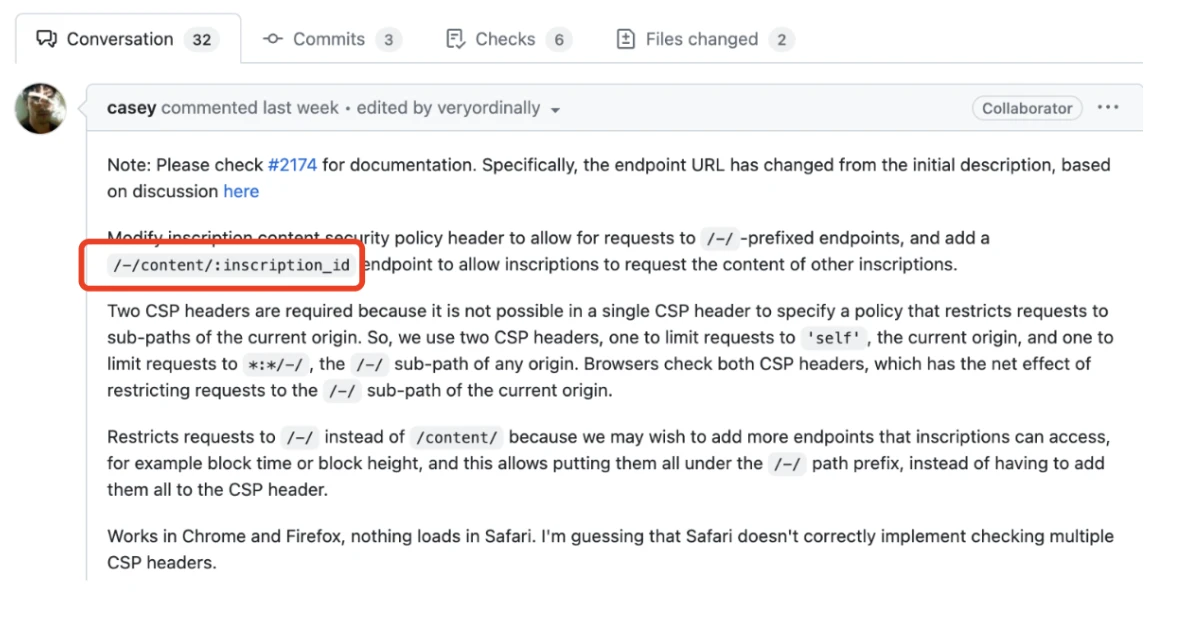Viewport: 1204px width, 624px height.
Task: Click the Conversation count badge 32
Action: (202, 40)
